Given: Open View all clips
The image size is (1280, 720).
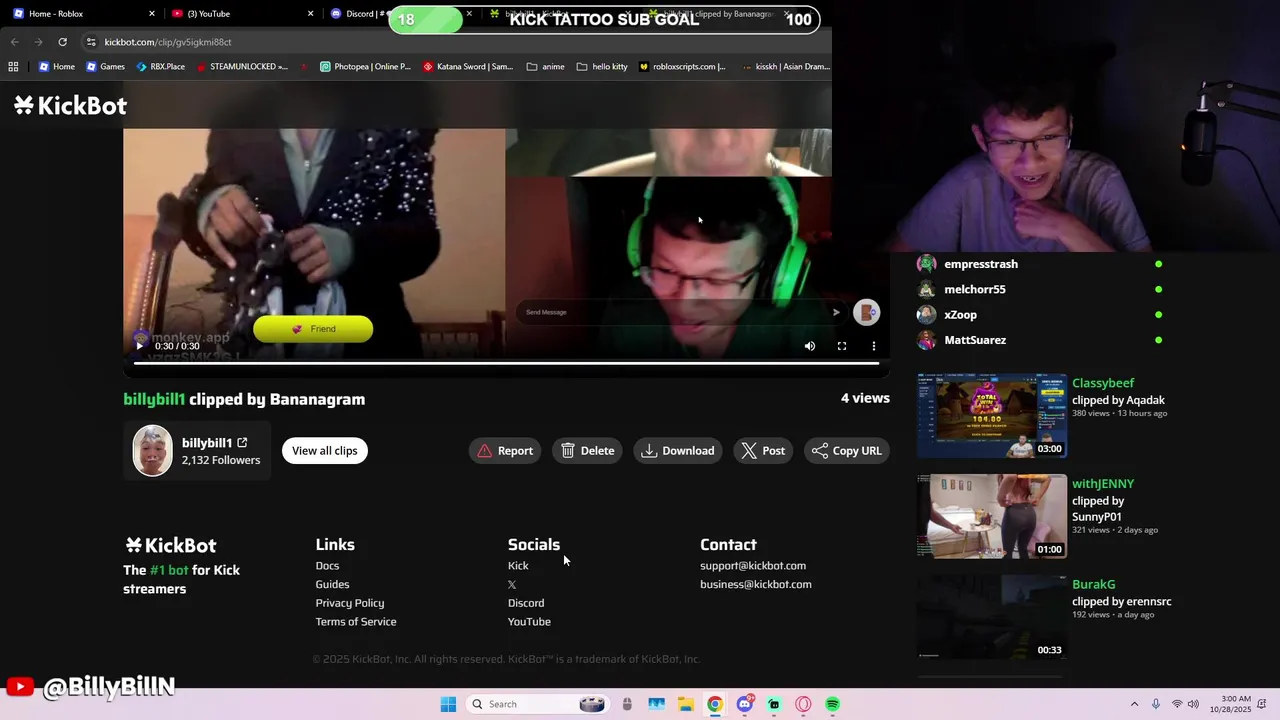Looking at the screenshot, I should click(x=325, y=451).
